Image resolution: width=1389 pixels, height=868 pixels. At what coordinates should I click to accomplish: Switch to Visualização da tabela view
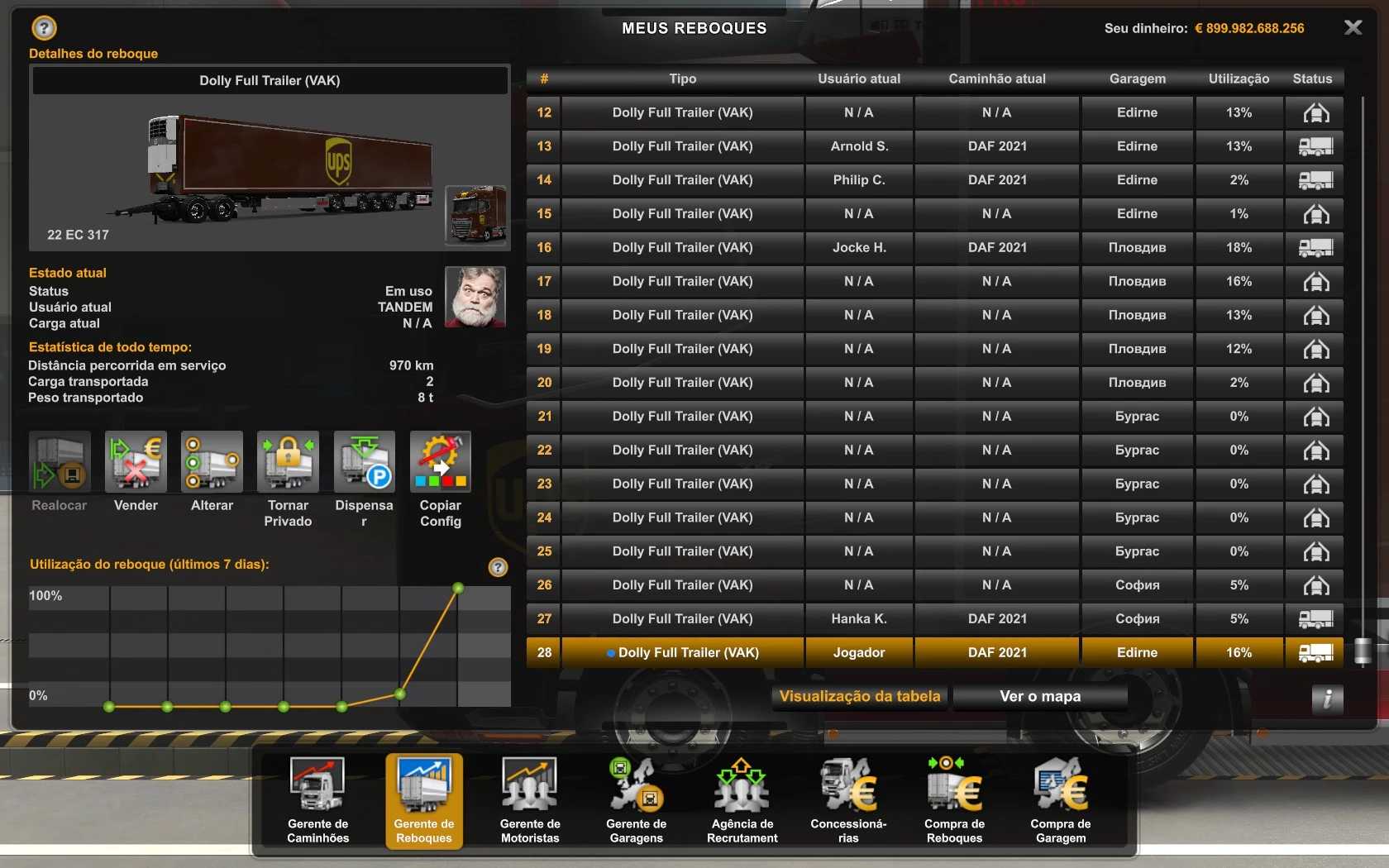(860, 696)
